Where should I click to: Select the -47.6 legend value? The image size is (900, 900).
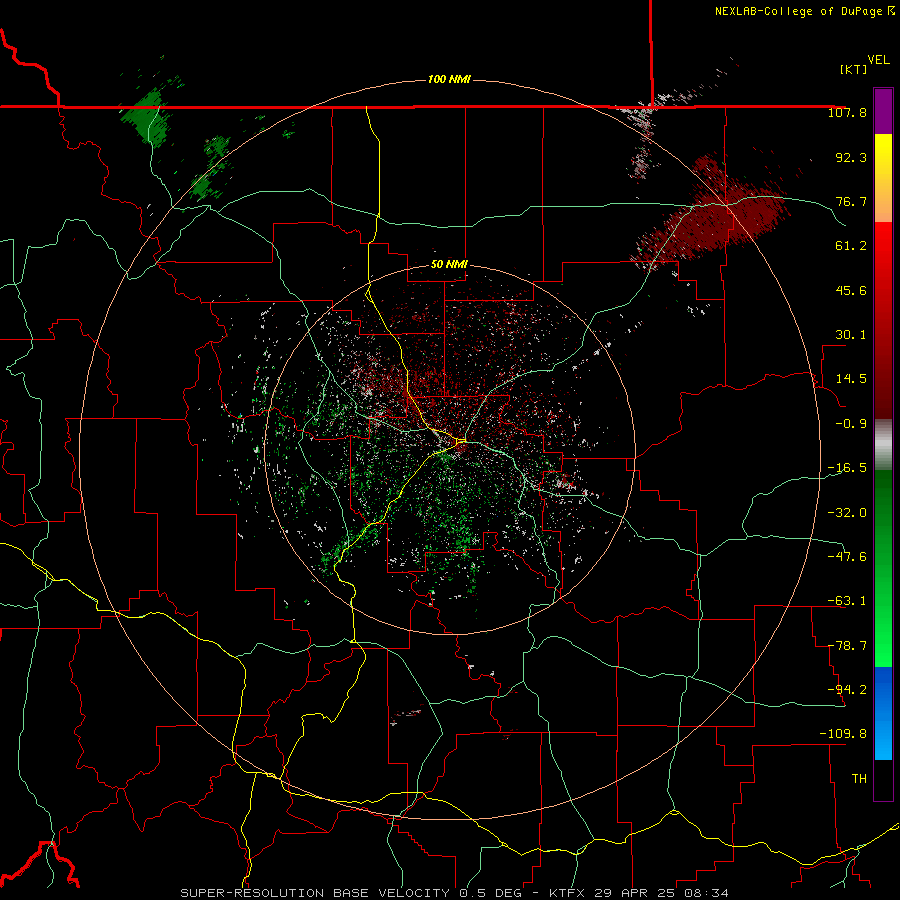tap(847, 556)
